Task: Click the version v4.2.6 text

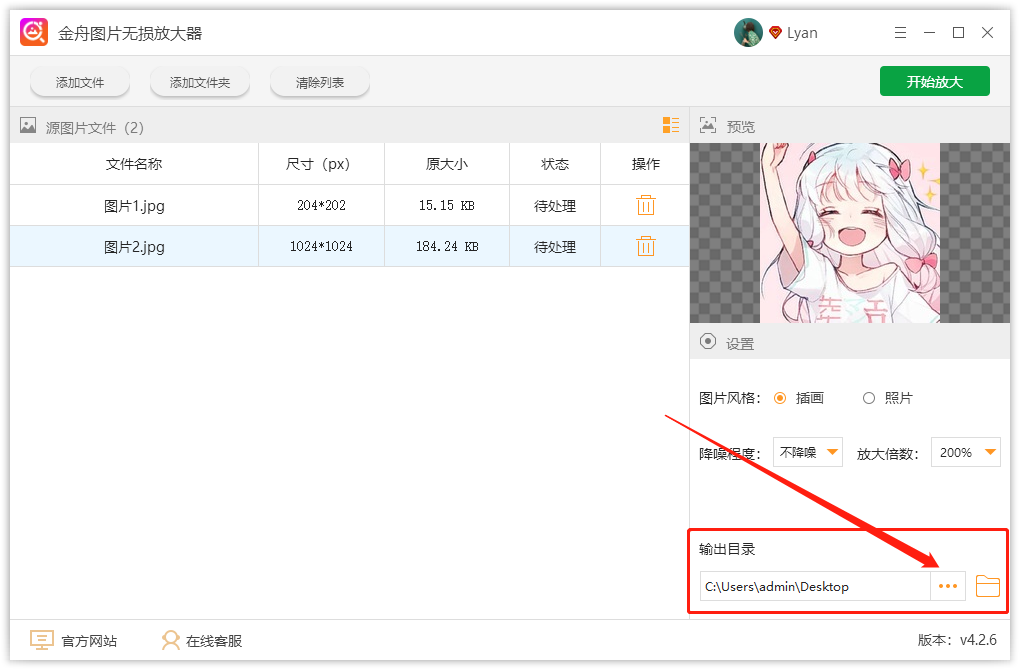Action: (957, 640)
